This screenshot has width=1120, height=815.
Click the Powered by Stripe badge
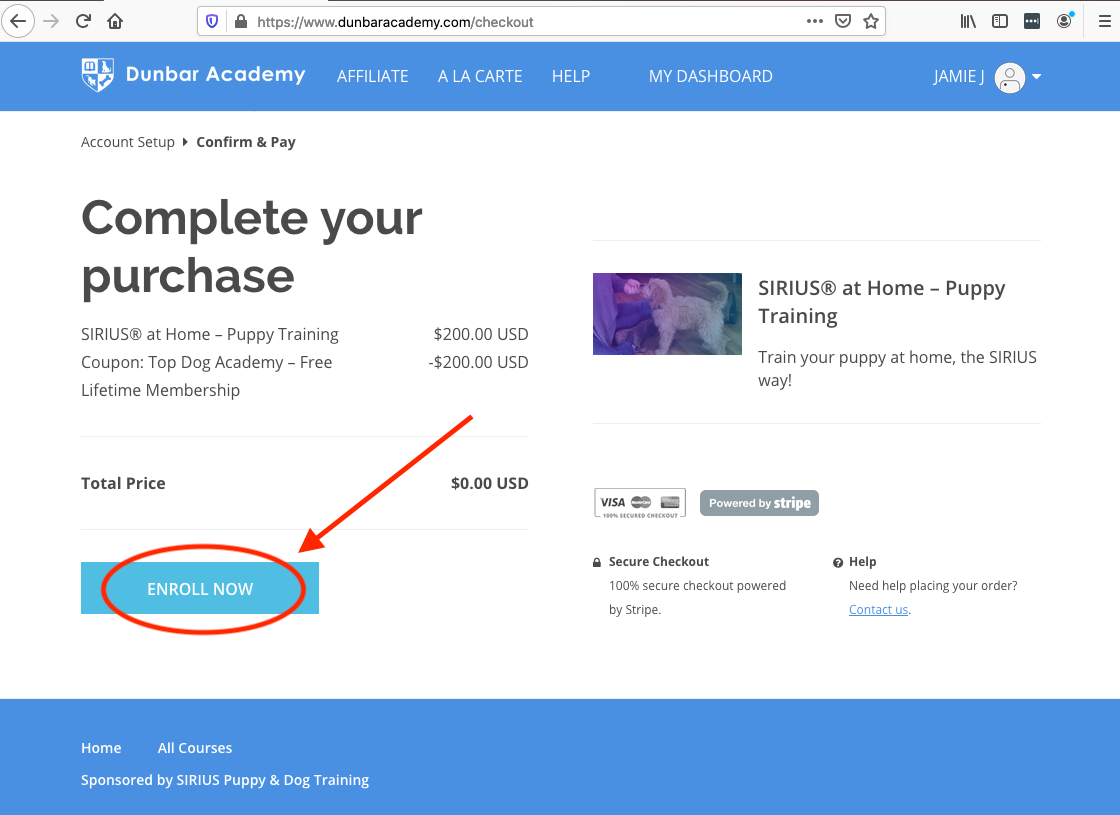coord(759,503)
